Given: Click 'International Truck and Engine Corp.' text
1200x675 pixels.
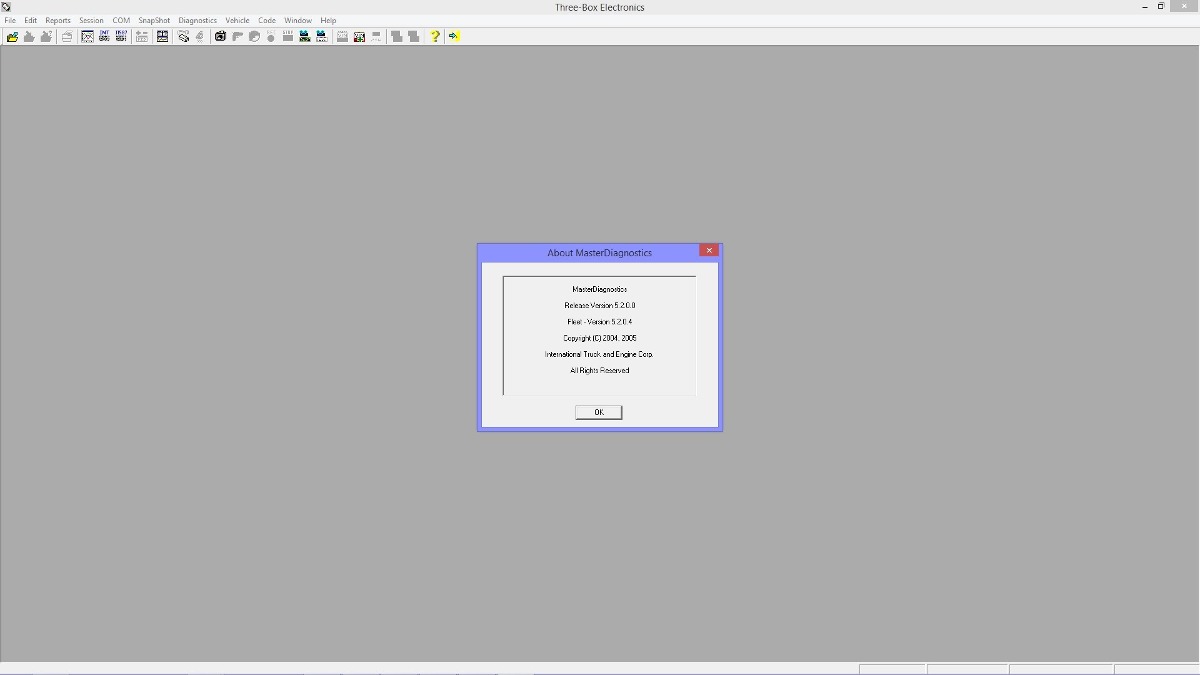Looking at the screenshot, I should coord(599,354).
